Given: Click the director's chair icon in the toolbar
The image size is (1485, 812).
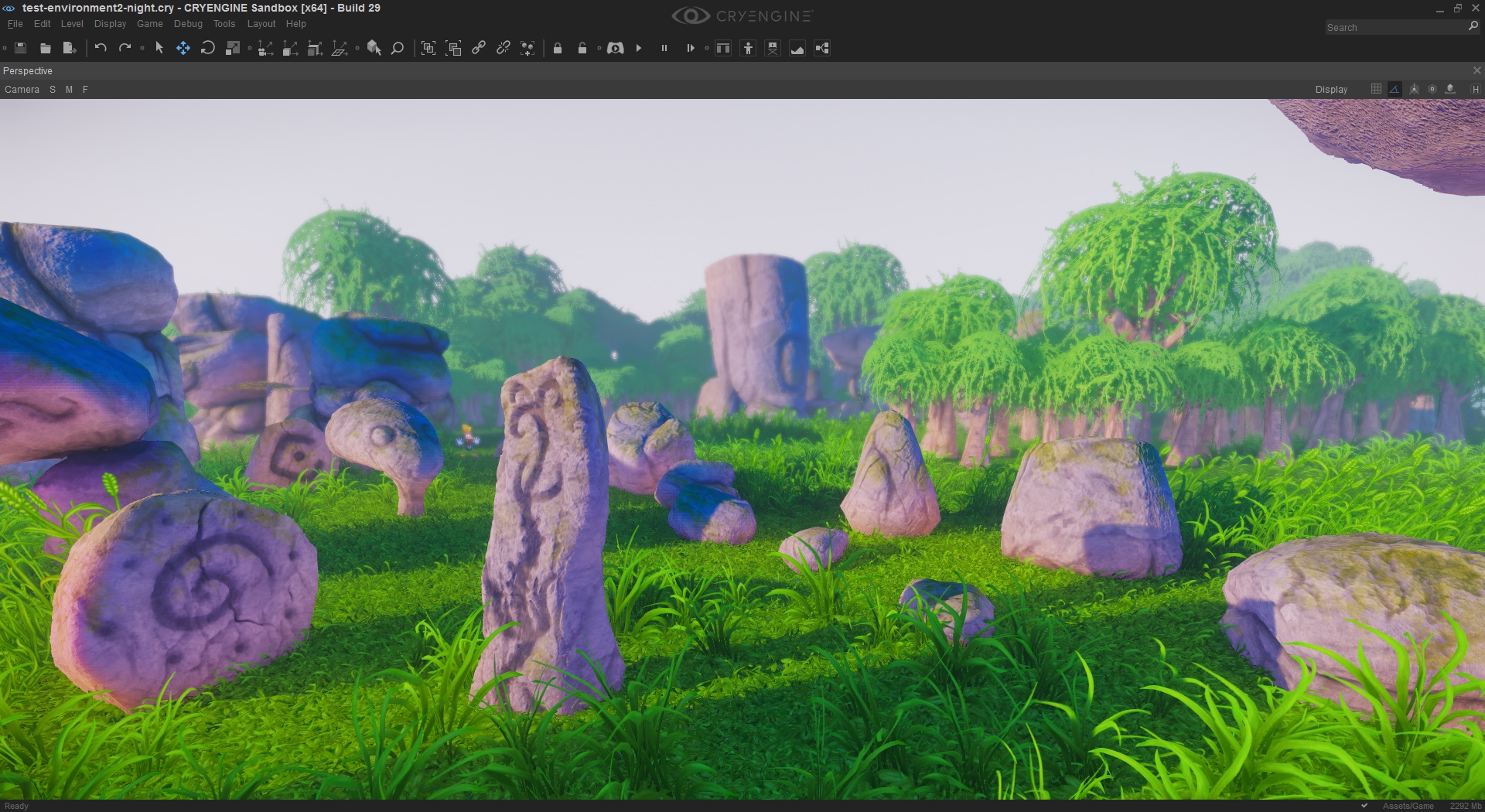Looking at the screenshot, I should (x=773, y=48).
